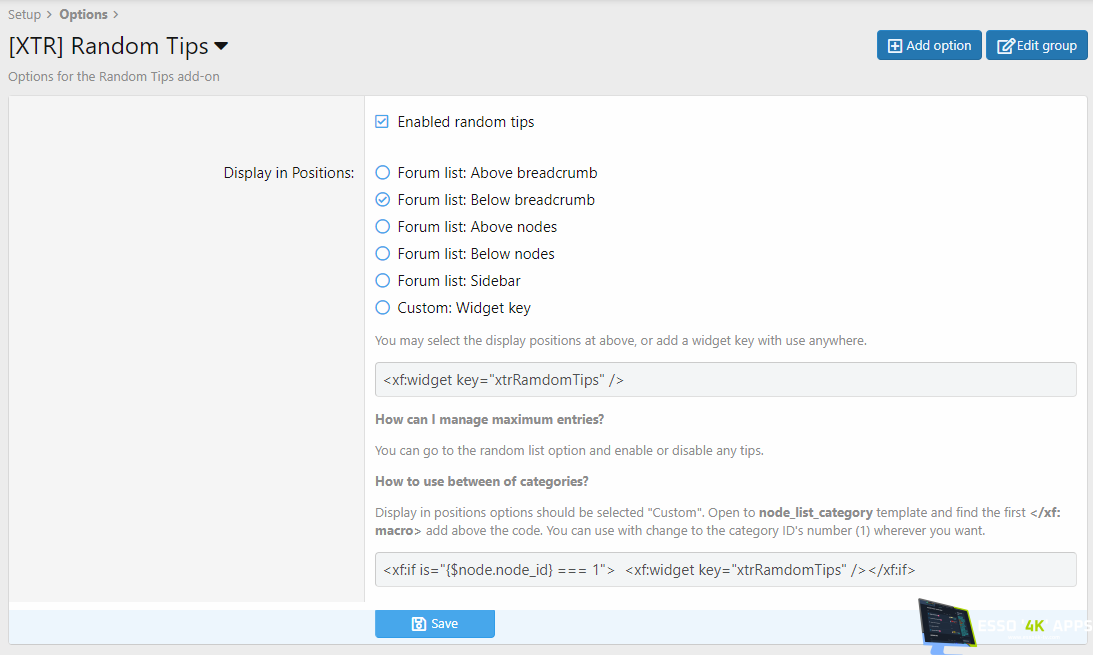The height and width of the screenshot is (655, 1093).
Task: Click the pencil icon in Edit group
Action: point(1005,46)
